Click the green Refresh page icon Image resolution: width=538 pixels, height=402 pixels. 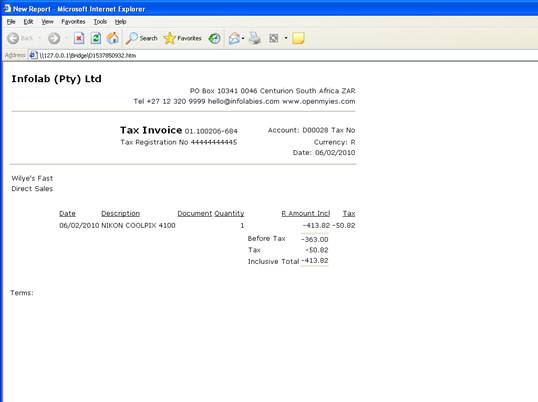coord(96,38)
